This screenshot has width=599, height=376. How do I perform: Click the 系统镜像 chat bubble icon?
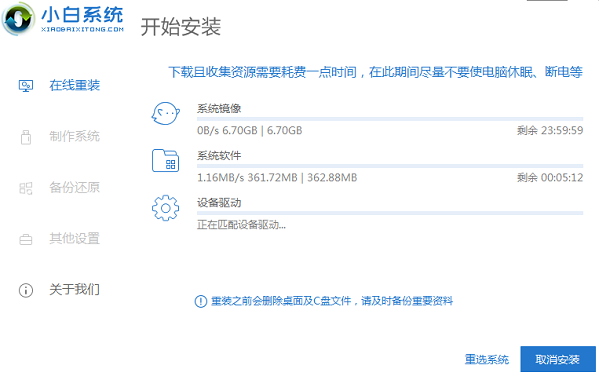tap(165, 113)
